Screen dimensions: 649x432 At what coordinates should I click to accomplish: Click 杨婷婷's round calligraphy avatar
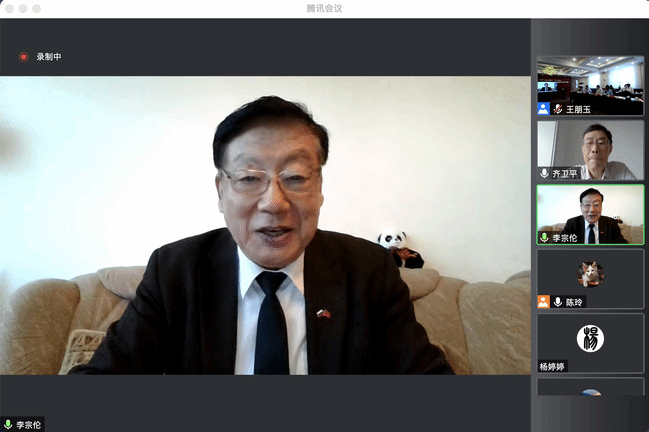pos(590,338)
